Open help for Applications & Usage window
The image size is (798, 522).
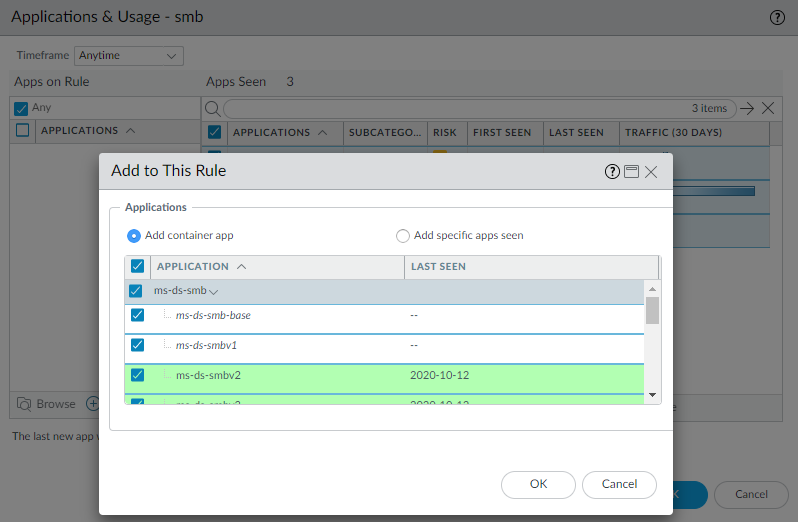coord(777,17)
